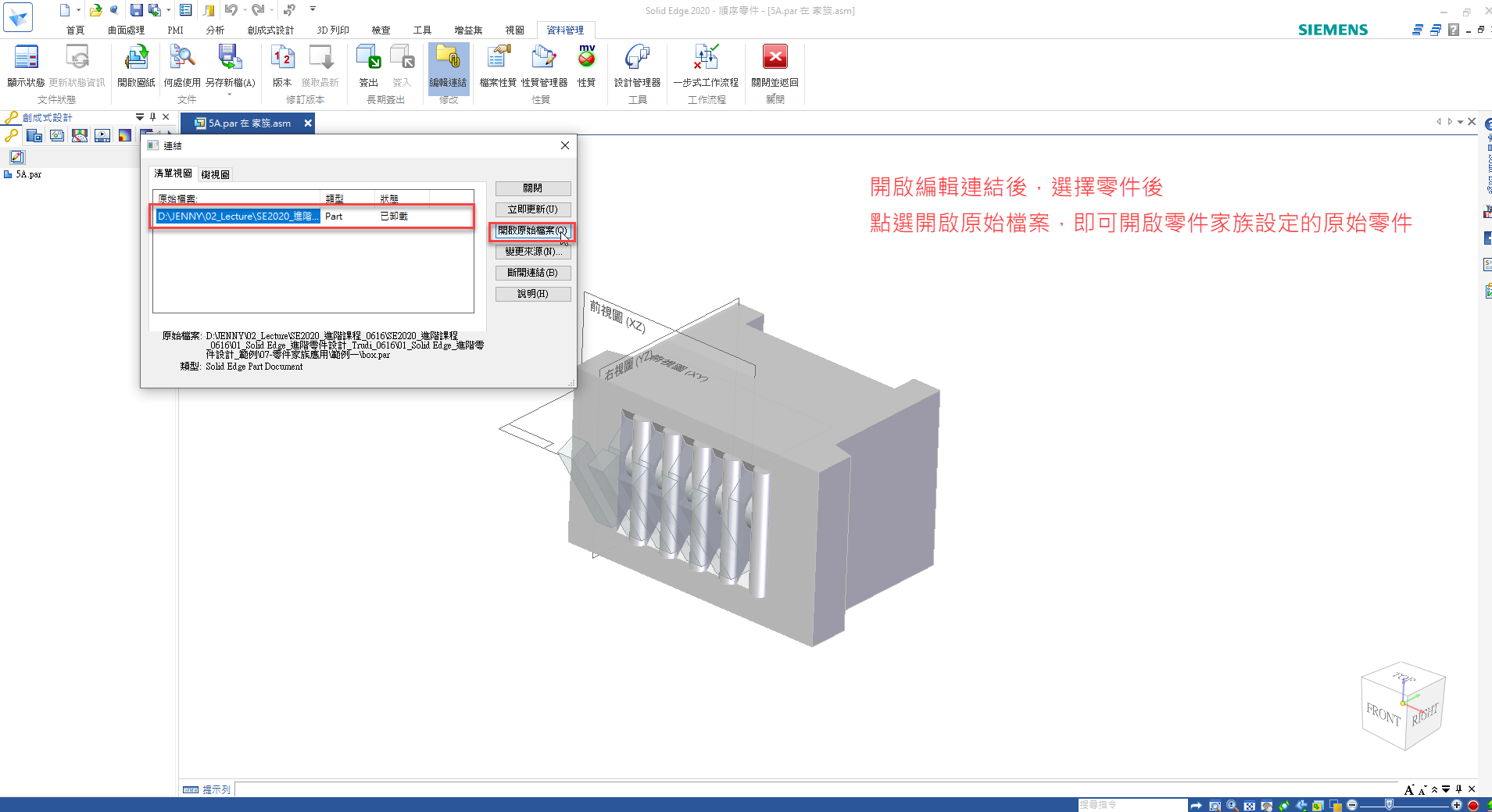The width and height of the screenshot is (1492, 812).
Task: Adjust the zoom slider handle in status bar
Action: click(1389, 805)
